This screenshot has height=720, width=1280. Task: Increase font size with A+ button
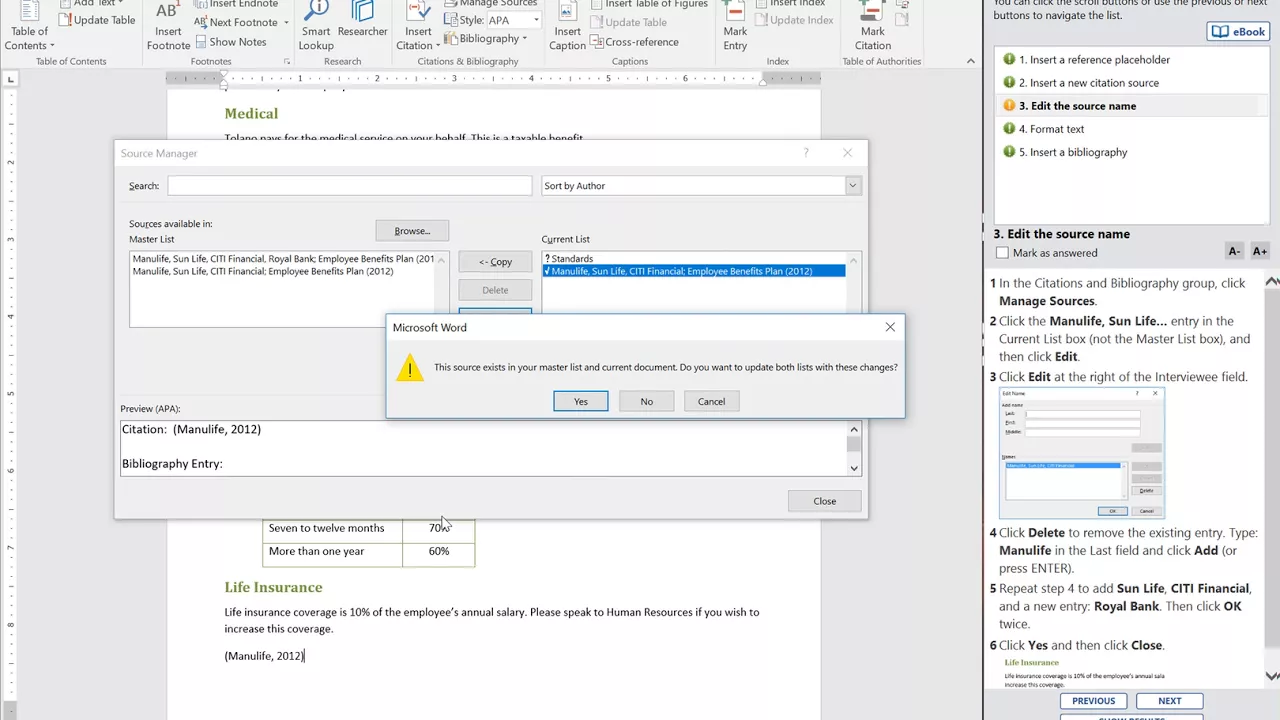coord(1260,252)
